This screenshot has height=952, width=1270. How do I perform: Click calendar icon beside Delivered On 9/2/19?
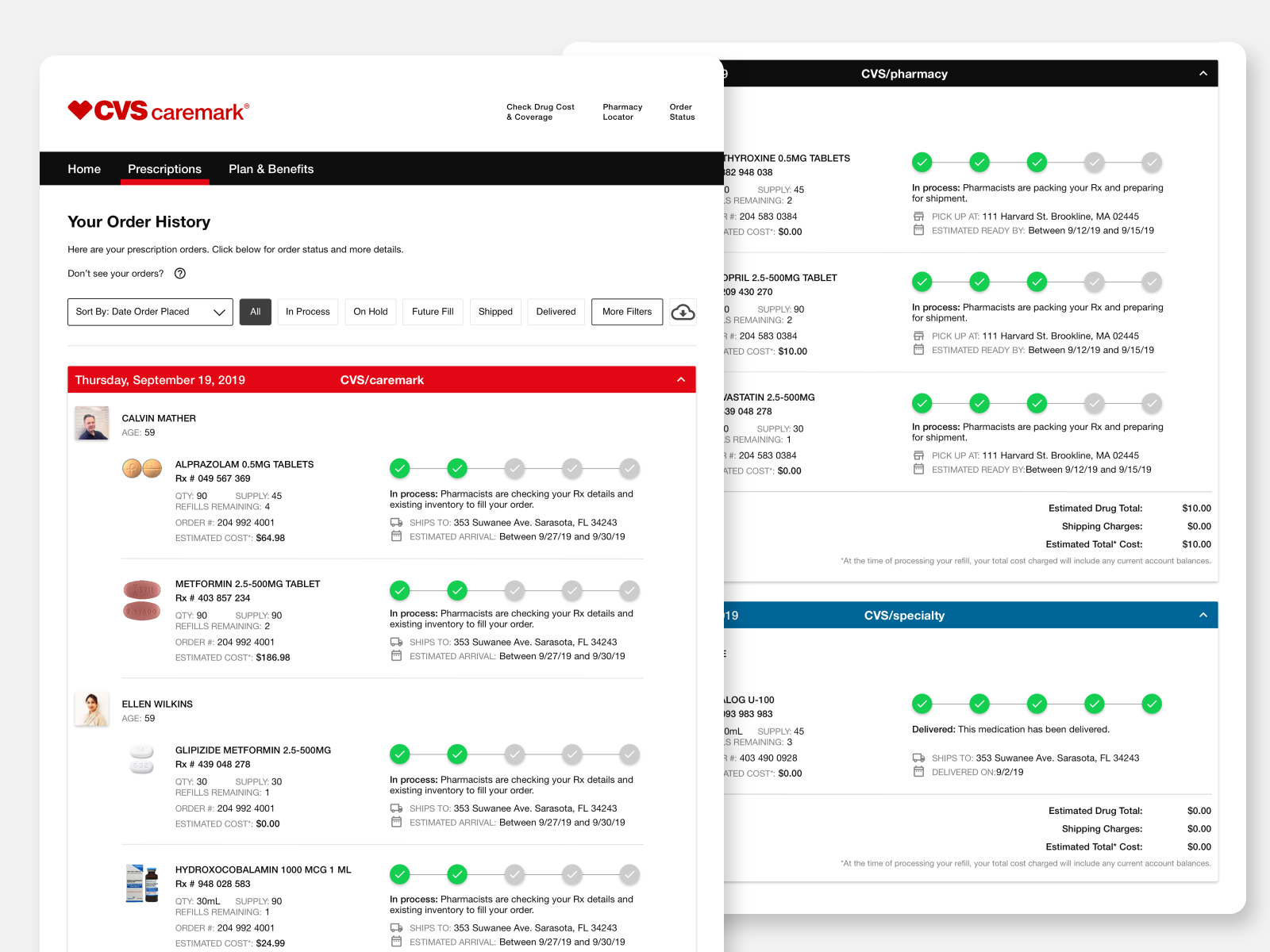[x=918, y=772]
